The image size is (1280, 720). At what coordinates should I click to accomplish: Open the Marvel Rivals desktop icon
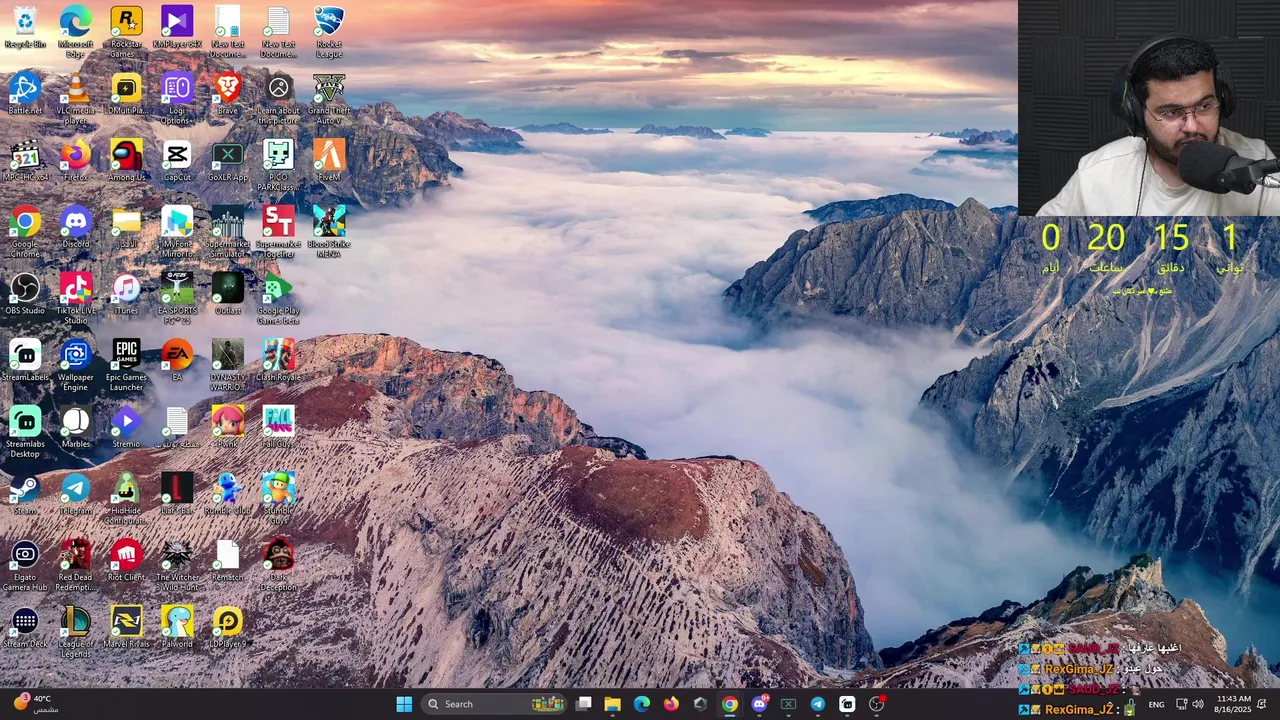(x=126, y=628)
